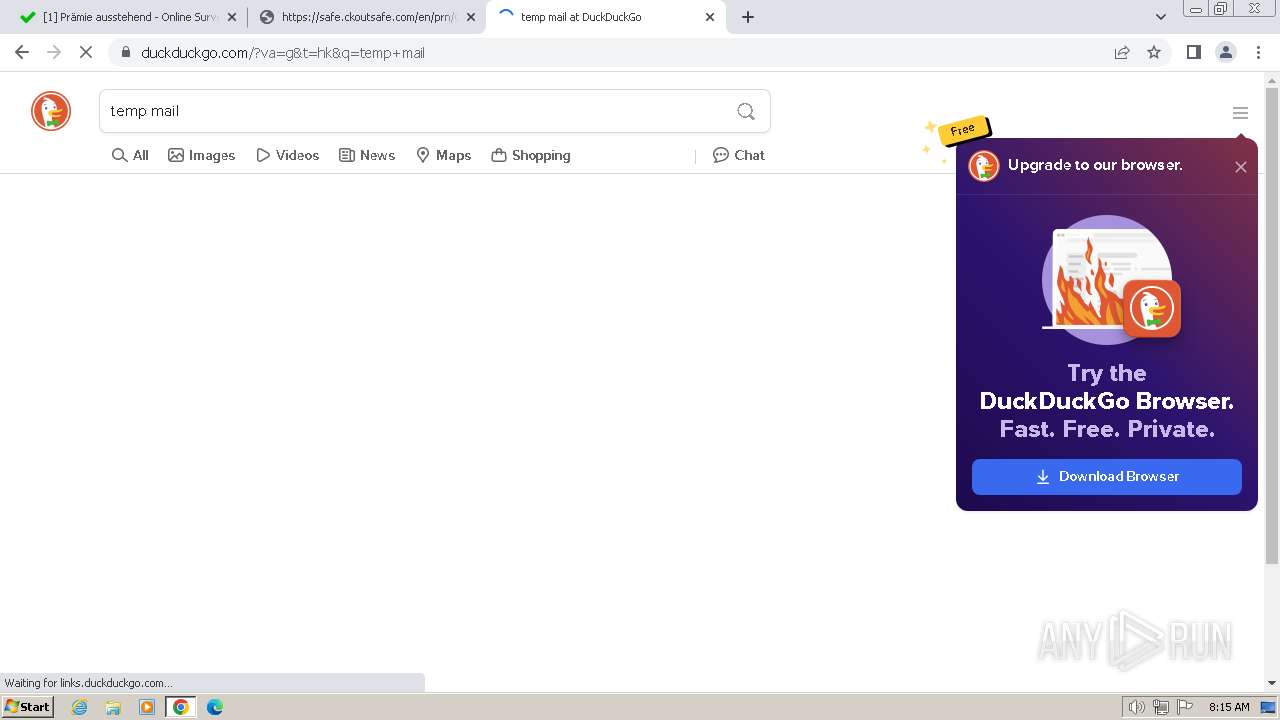Open Chrome three-dot menu
The width and height of the screenshot is (1280, 720).
[x=1258, y=52]
